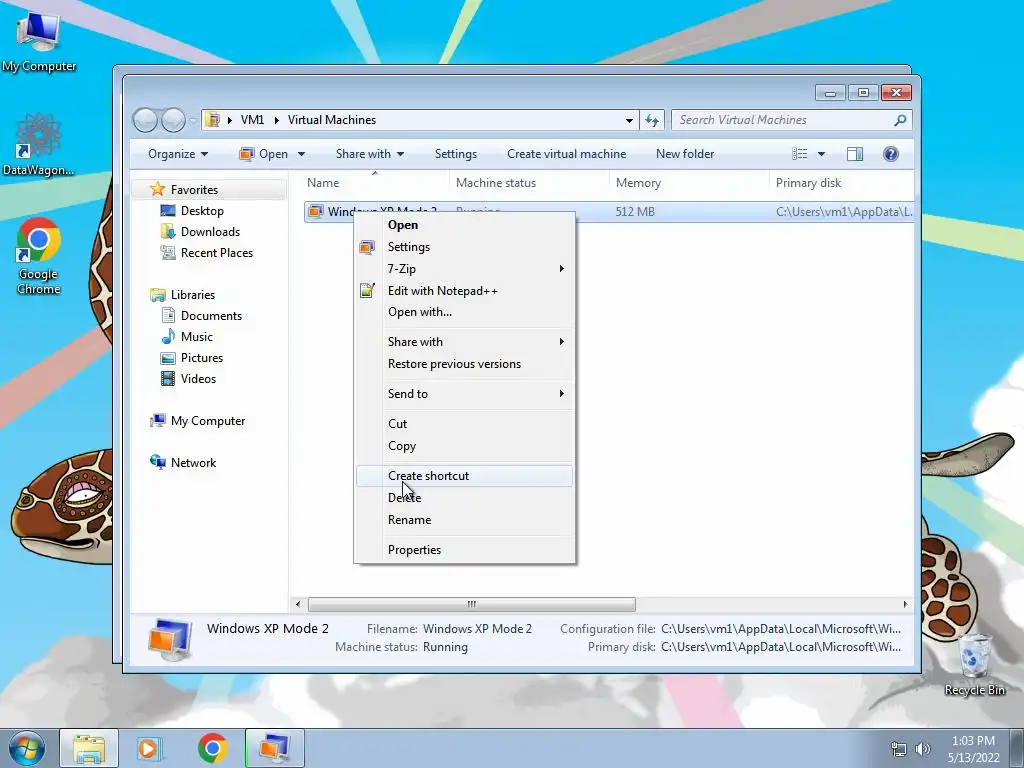Screen dimensions: 1024x768
Task: Open the volume speaker tray icon
Action: (923, 749)
